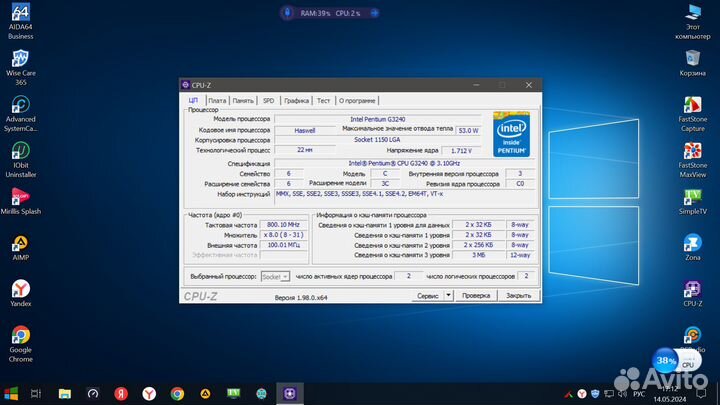
Task: Open Task View on taskbar
Action: (x=36, y=394)
